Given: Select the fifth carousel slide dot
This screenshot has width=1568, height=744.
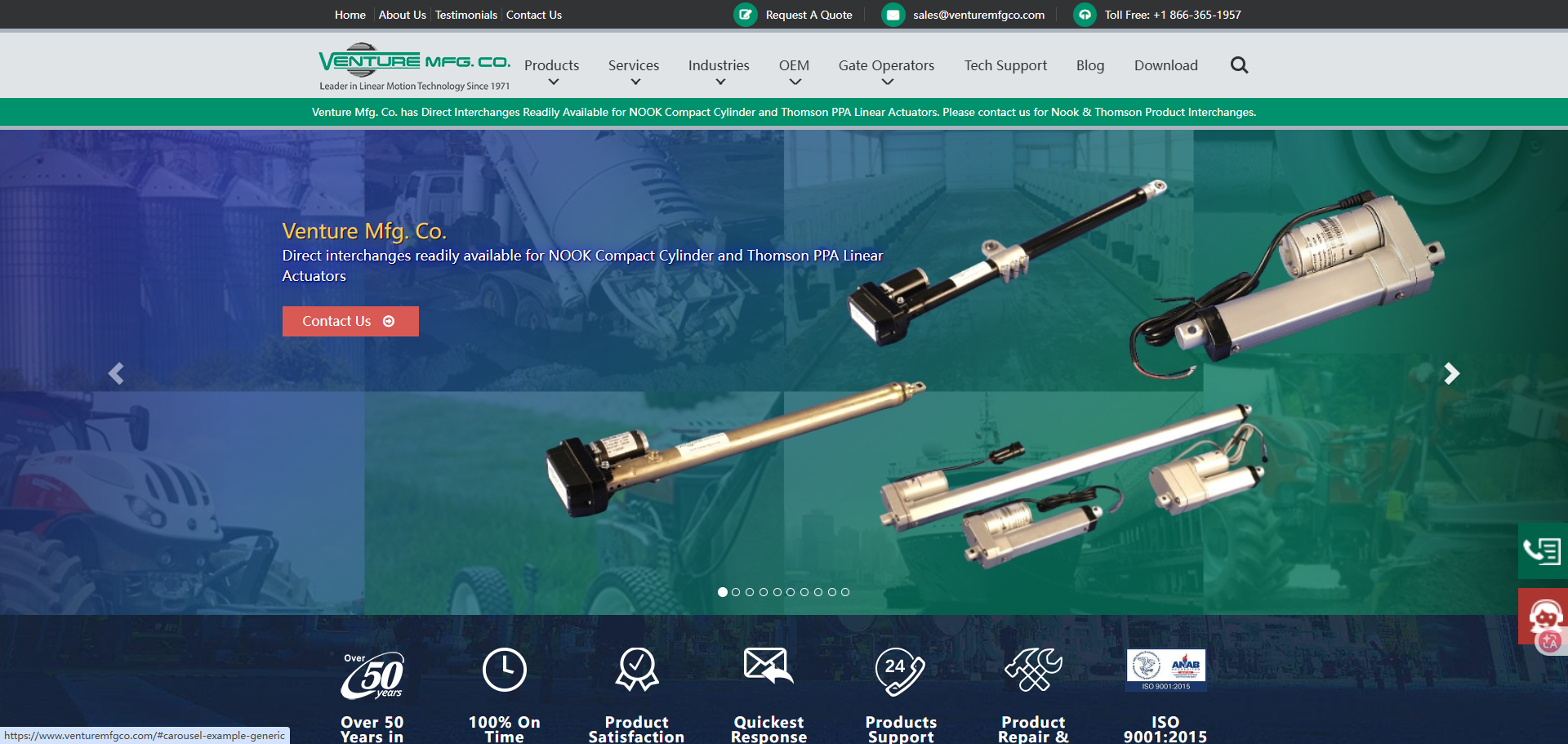Looking at the screenshot, I should click(x=777, y=592).
